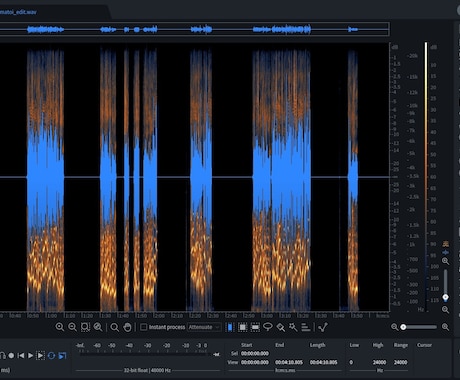Select the brush selection tool
Viewport: 460px width, 380px height.
(281, 327)
